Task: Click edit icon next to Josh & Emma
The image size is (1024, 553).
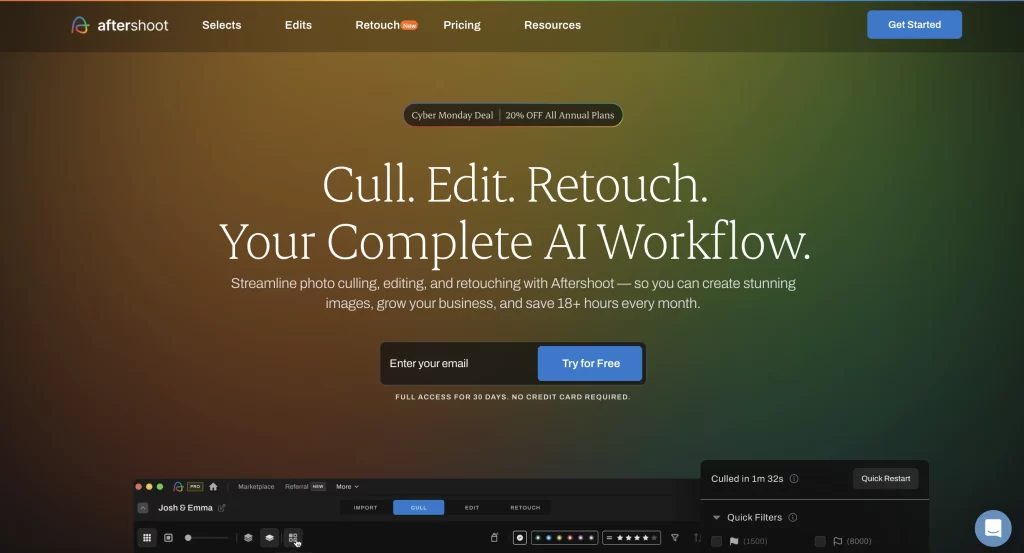Action: coord(222,508)
